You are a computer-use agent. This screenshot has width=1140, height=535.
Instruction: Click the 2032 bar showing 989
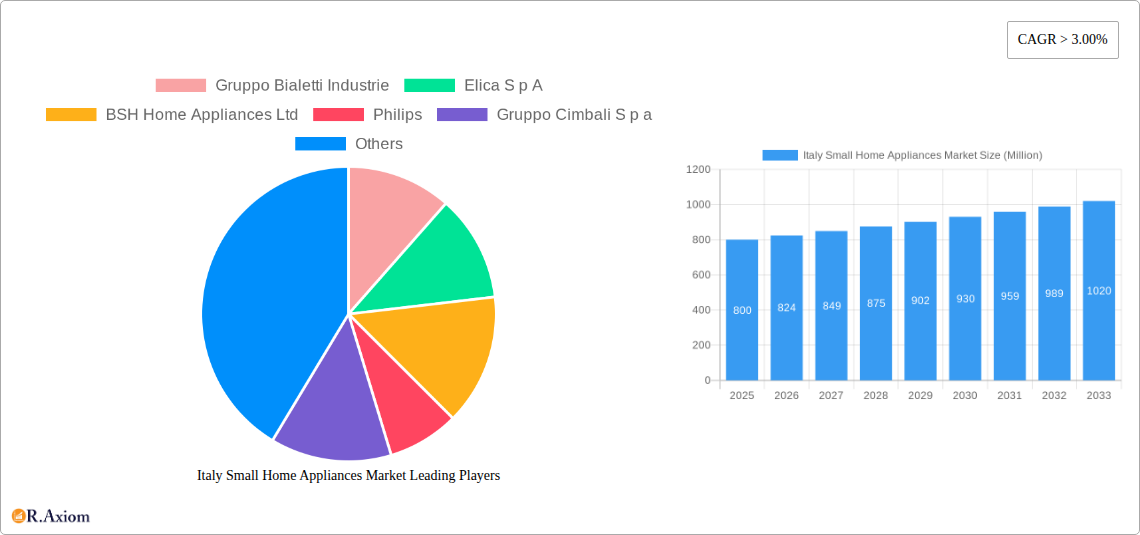click(x=1055, y=294)
